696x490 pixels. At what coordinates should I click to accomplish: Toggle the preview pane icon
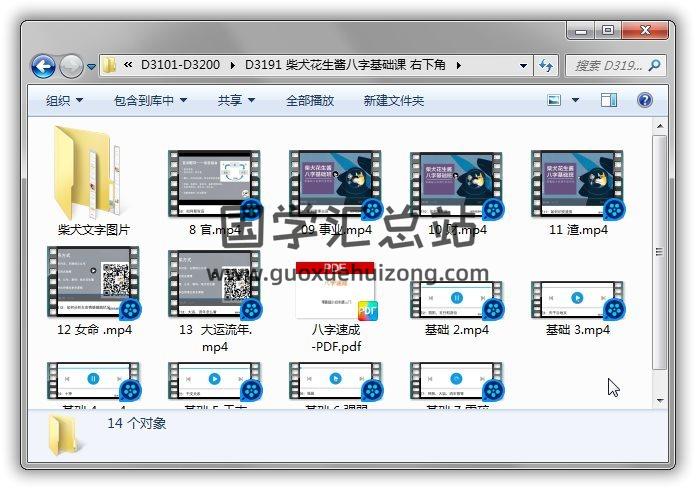(609, 100)
